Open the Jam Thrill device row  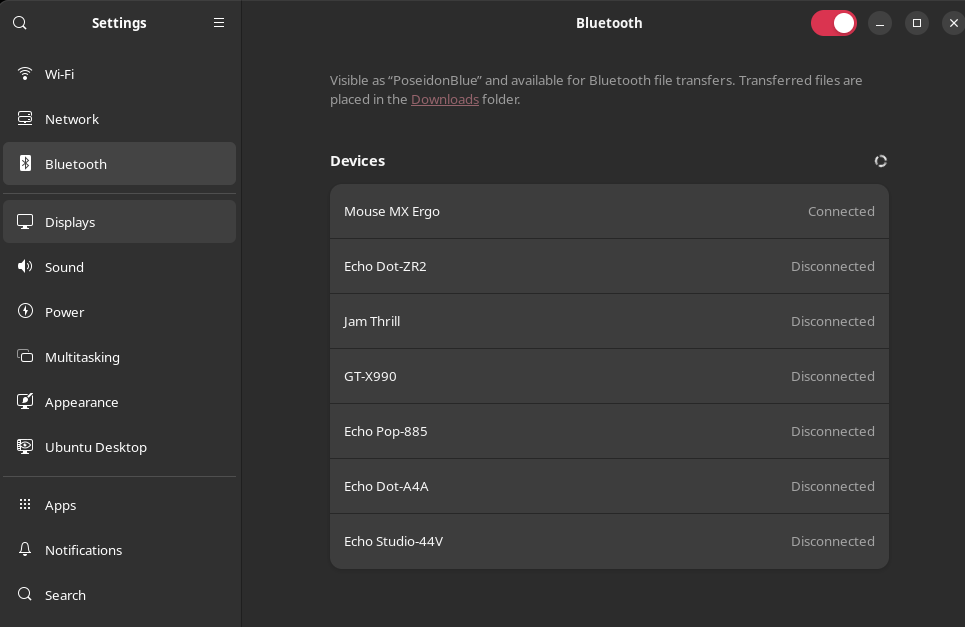click(x=608, y=322)
